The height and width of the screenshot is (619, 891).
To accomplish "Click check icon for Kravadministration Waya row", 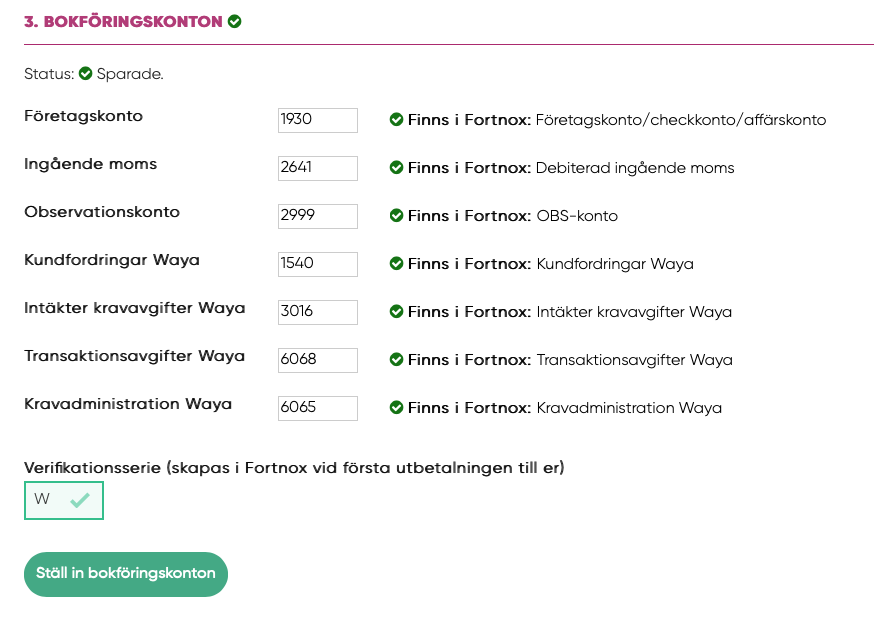I will 396,408.
